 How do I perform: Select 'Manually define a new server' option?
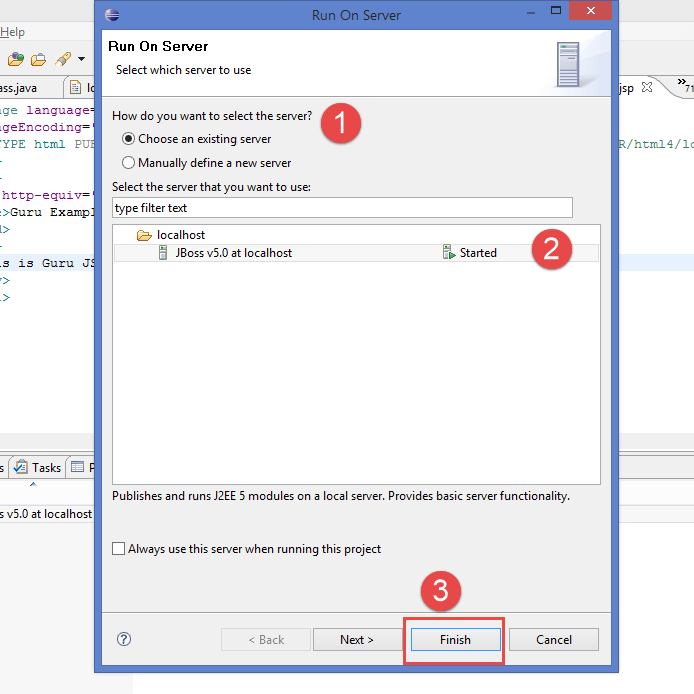coord(128,163)
